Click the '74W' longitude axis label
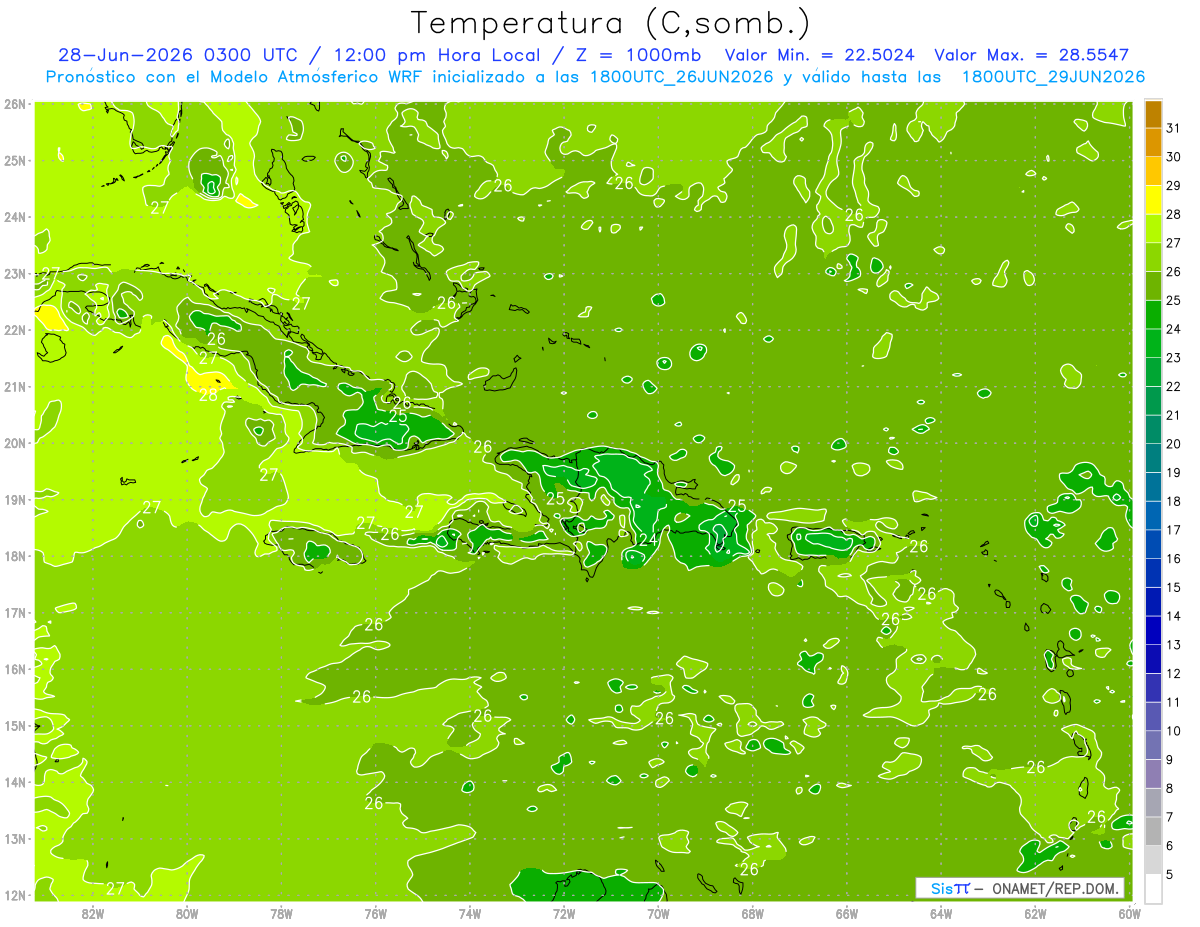 470,912
